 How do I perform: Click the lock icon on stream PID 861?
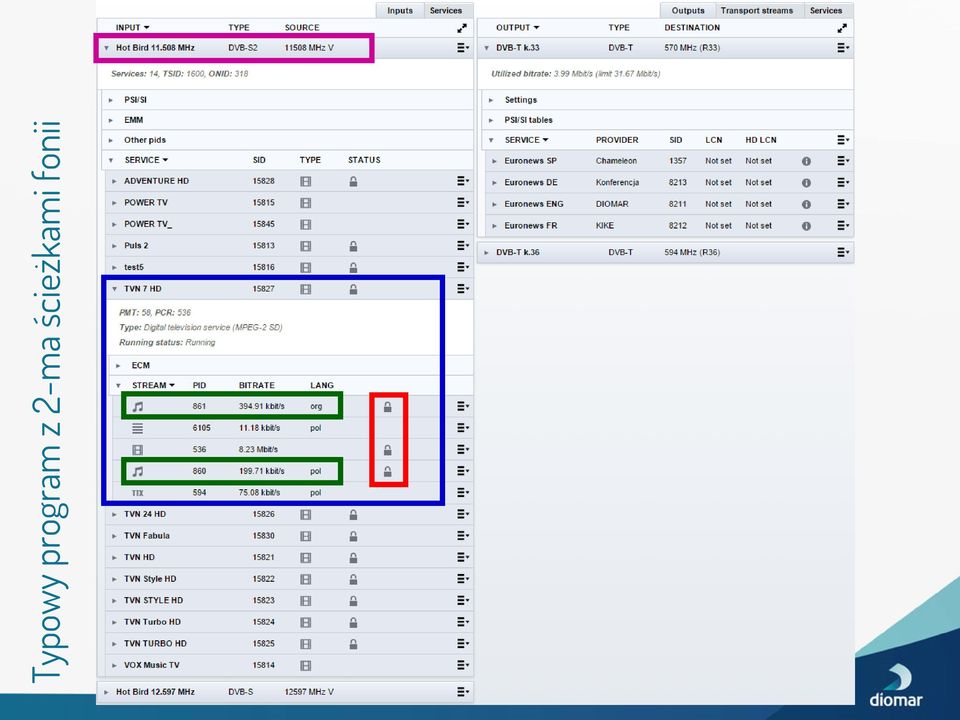pos(388,407)
